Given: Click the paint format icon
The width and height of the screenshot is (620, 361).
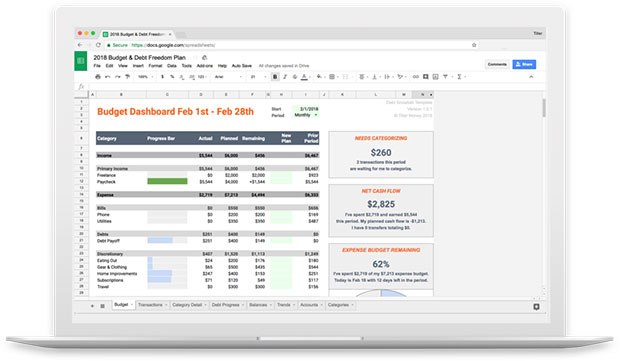Looking at the screenshot, I should [x=127, y=77].
